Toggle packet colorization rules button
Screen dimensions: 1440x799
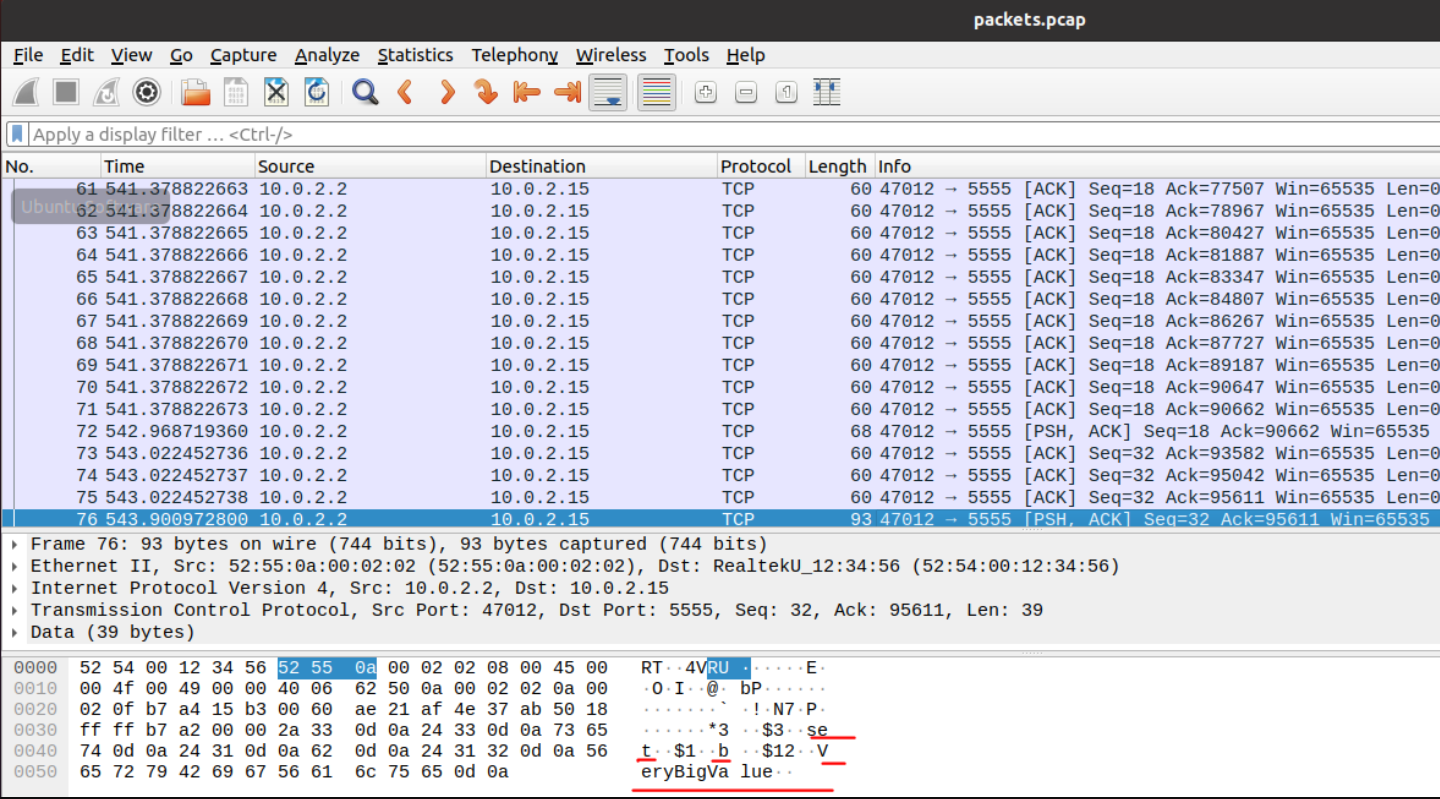[656, 93]
